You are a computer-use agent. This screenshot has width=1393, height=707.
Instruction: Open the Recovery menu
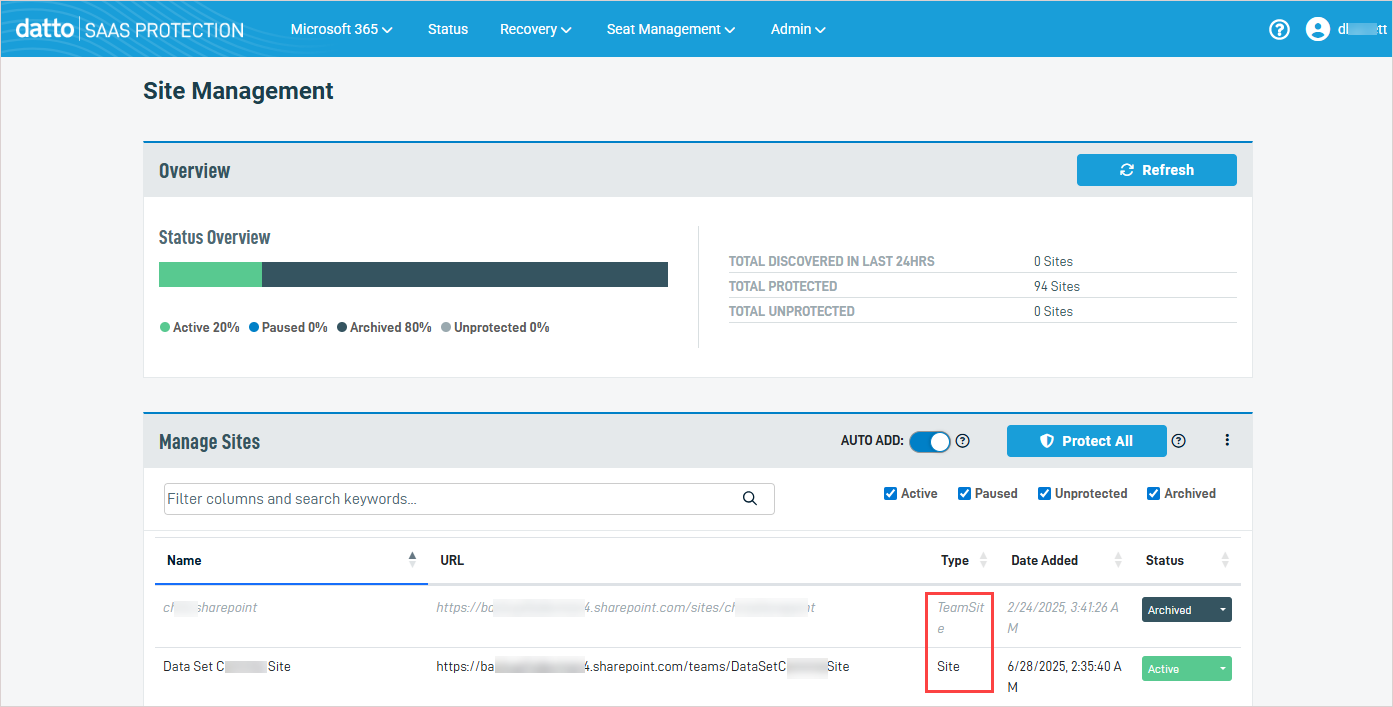point(535,29)
